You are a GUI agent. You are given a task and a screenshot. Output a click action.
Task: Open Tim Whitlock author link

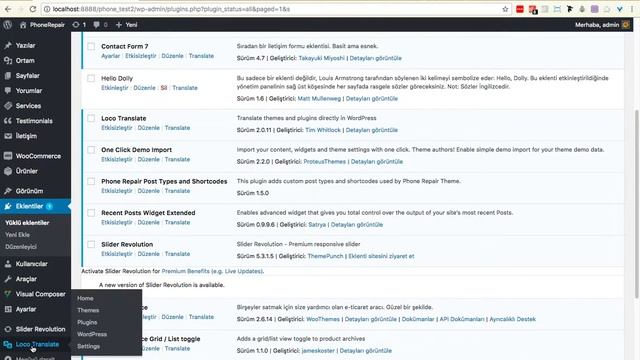click(323, 130)
